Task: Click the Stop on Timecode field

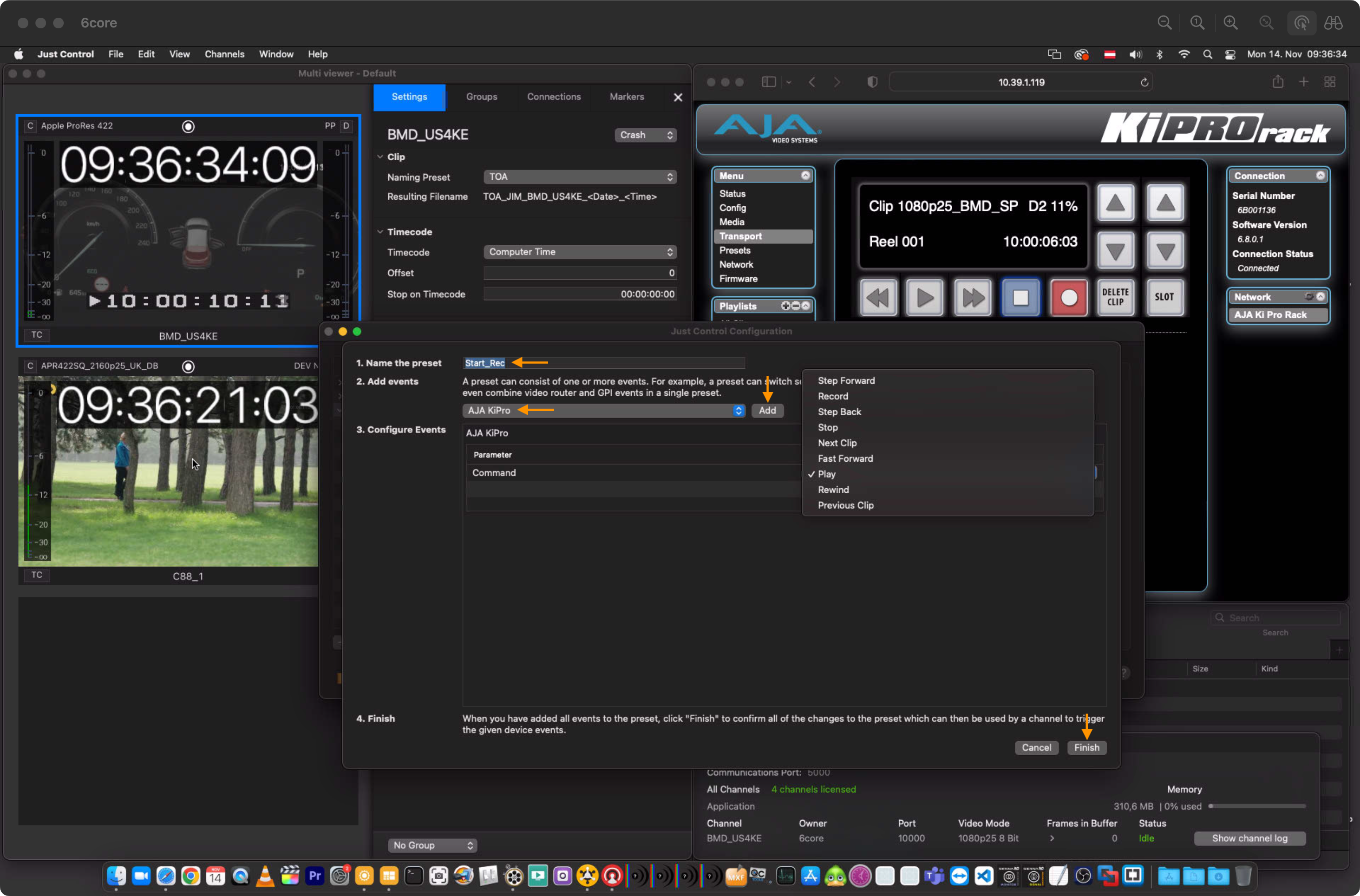Action: tap(580, 294)
